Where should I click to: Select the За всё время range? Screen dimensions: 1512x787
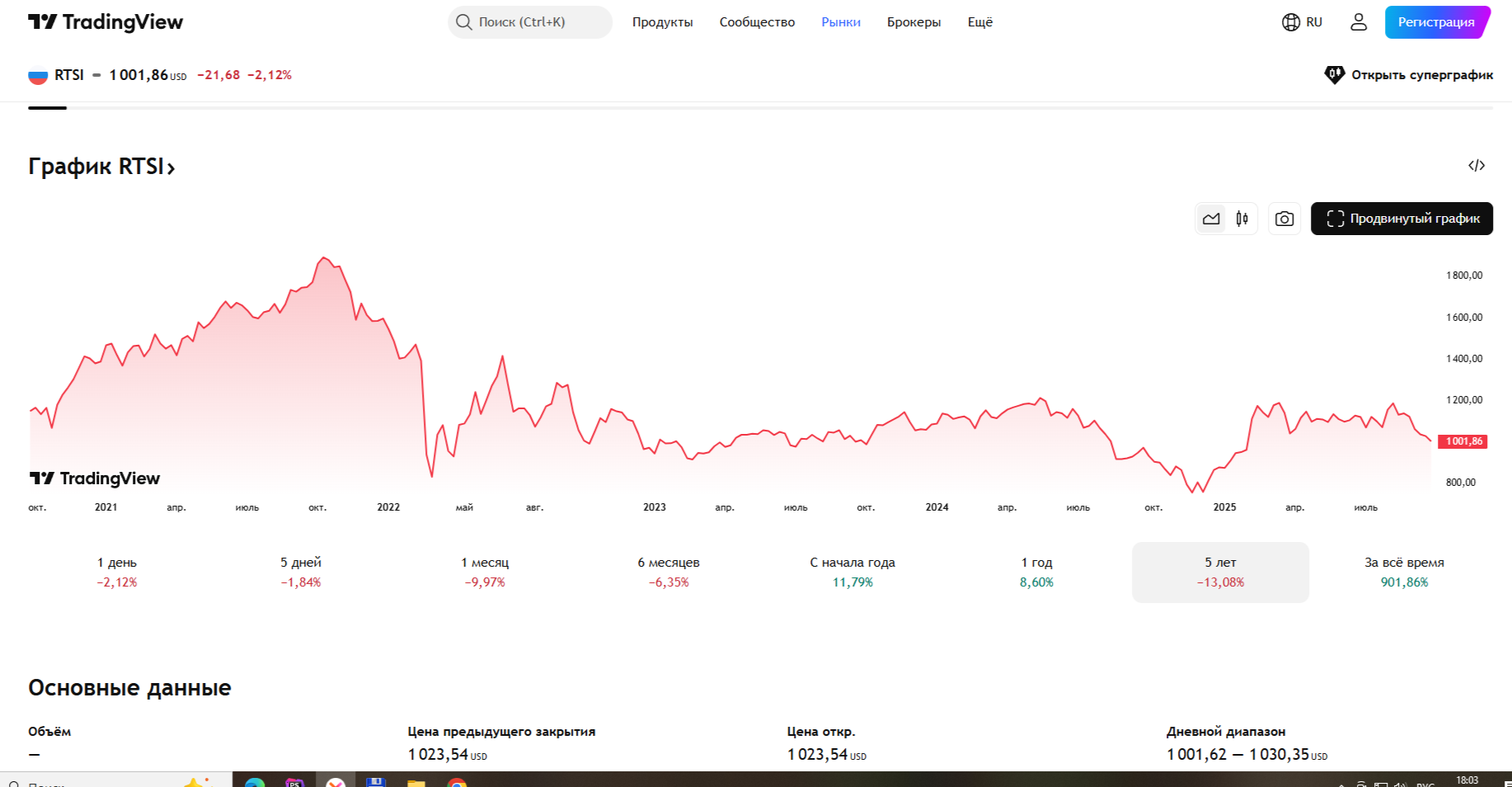click(x=1404, y=572)
